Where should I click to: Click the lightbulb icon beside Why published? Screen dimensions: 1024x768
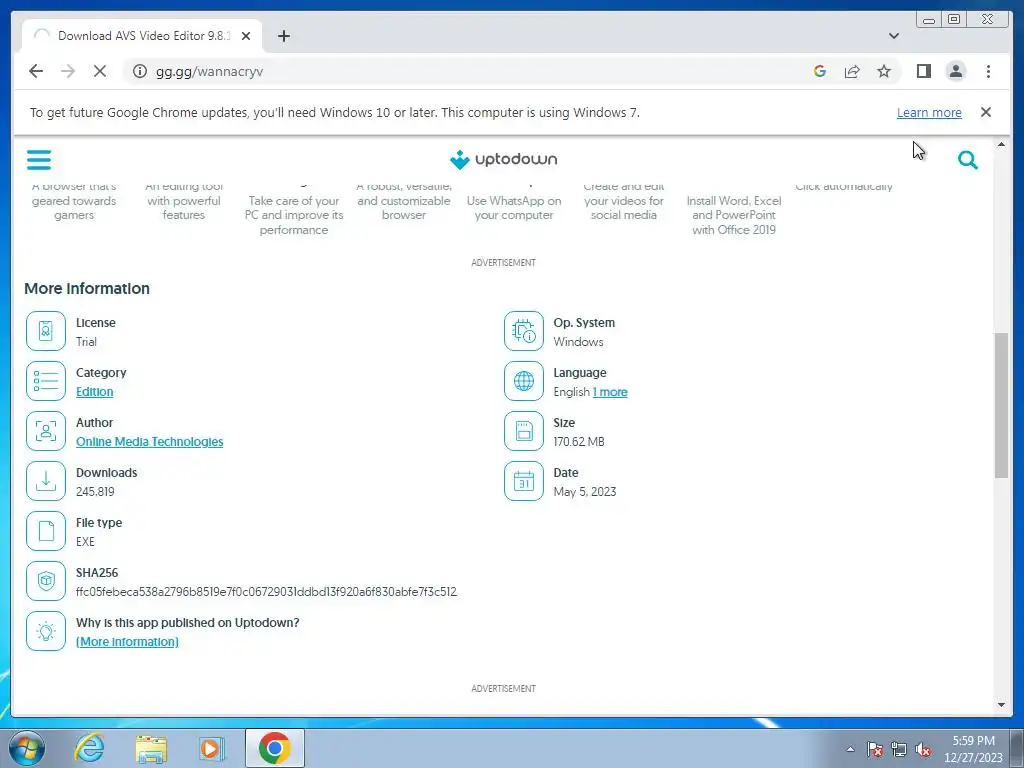(x=46, y=631)
